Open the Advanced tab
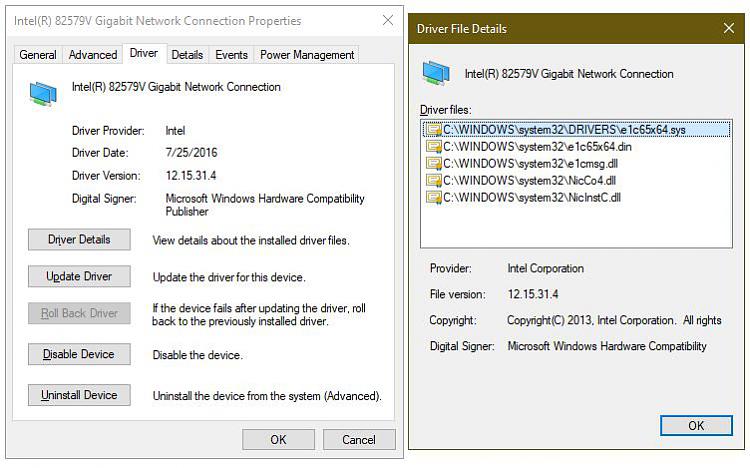This screenshot has width=750, height=468. 93,55
